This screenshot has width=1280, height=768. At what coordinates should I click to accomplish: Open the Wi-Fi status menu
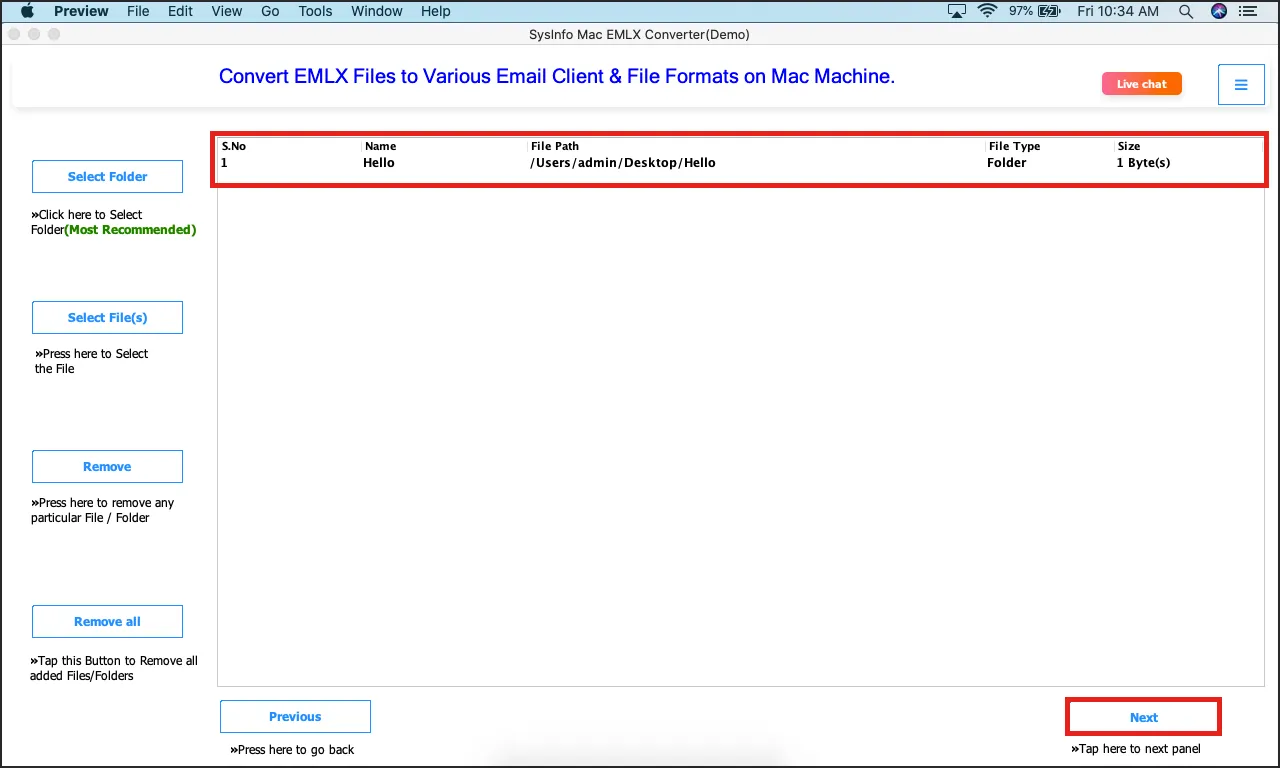click(x=987, y=11)
